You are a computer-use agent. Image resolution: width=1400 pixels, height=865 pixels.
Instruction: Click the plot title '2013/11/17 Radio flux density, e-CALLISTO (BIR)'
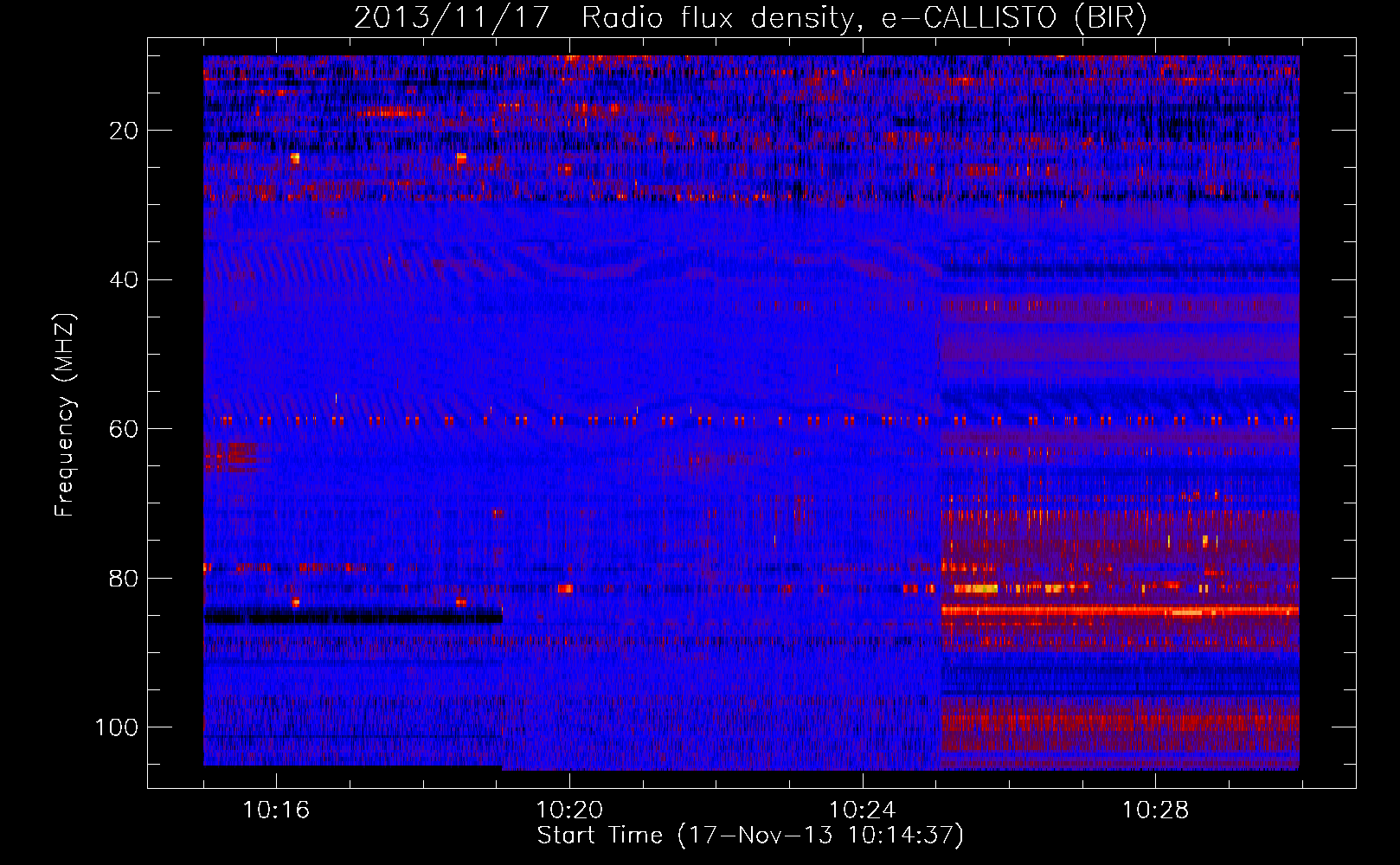point(750,18)
